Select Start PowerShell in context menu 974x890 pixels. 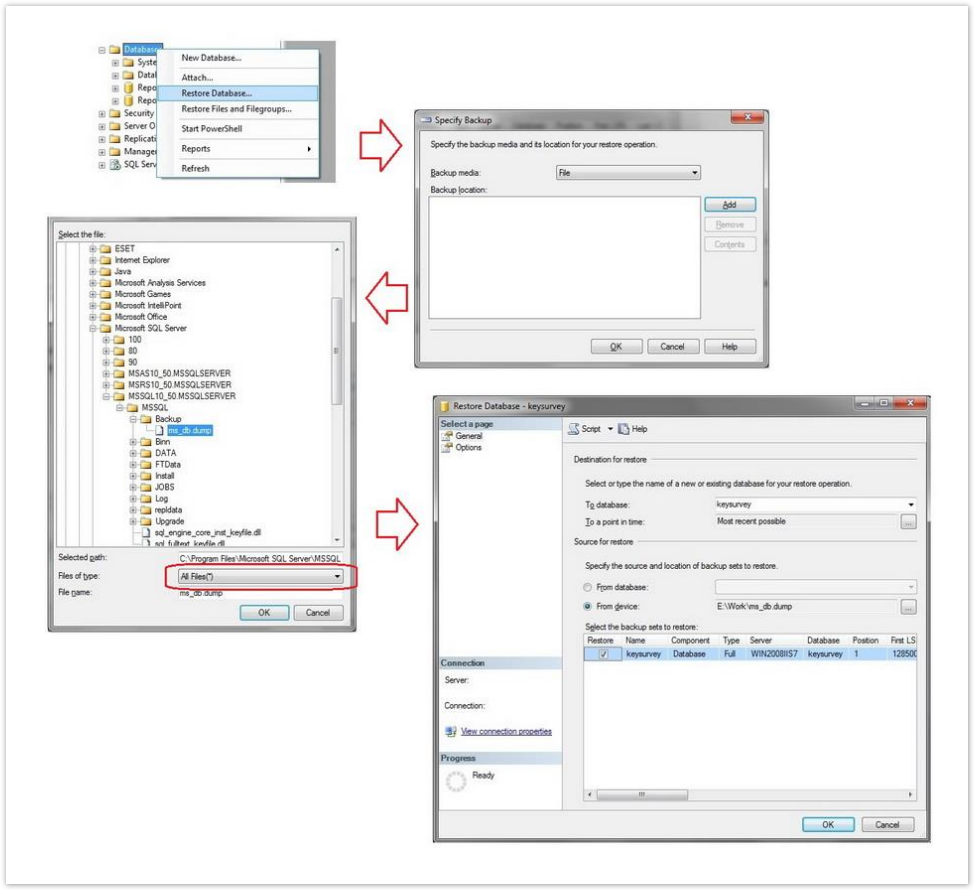tap(212, 129)
